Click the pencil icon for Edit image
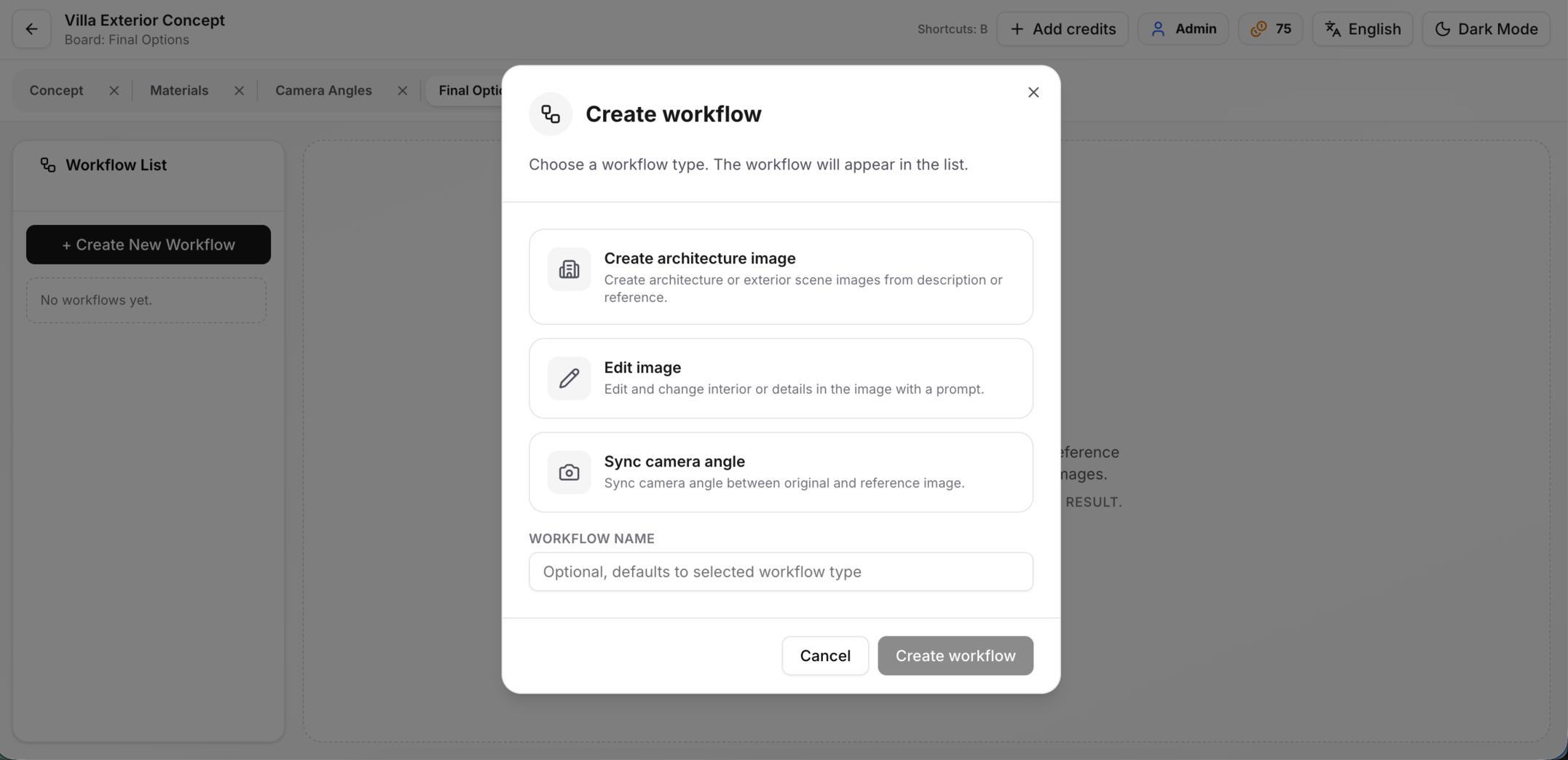Screen dimensions: 1568x760 point(569,379)
